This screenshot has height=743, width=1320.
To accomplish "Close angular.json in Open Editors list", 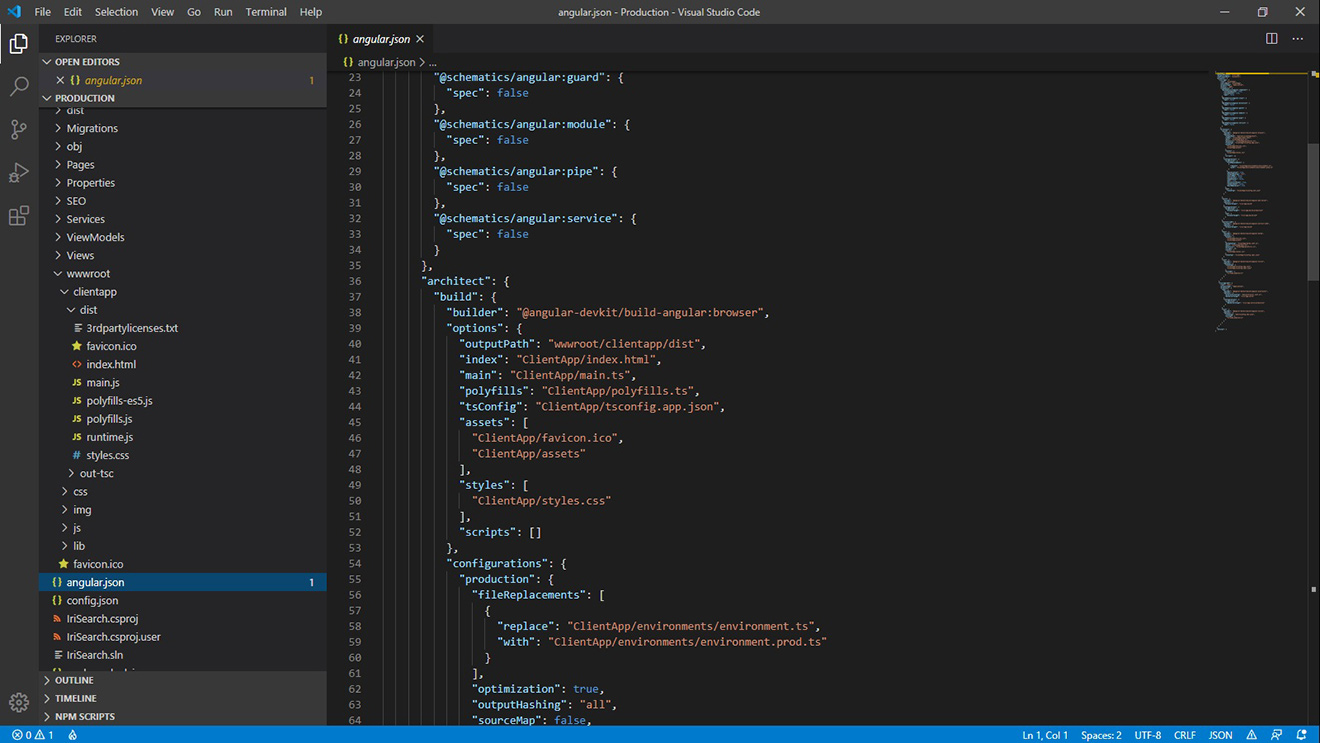I will 60,80.
